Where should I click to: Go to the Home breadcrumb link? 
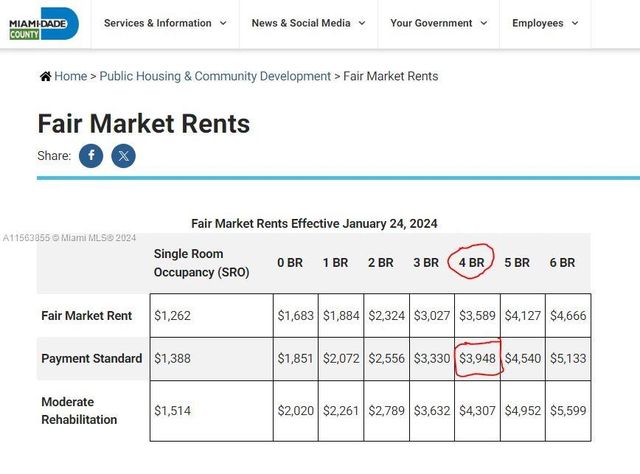[x=70, y=76]
